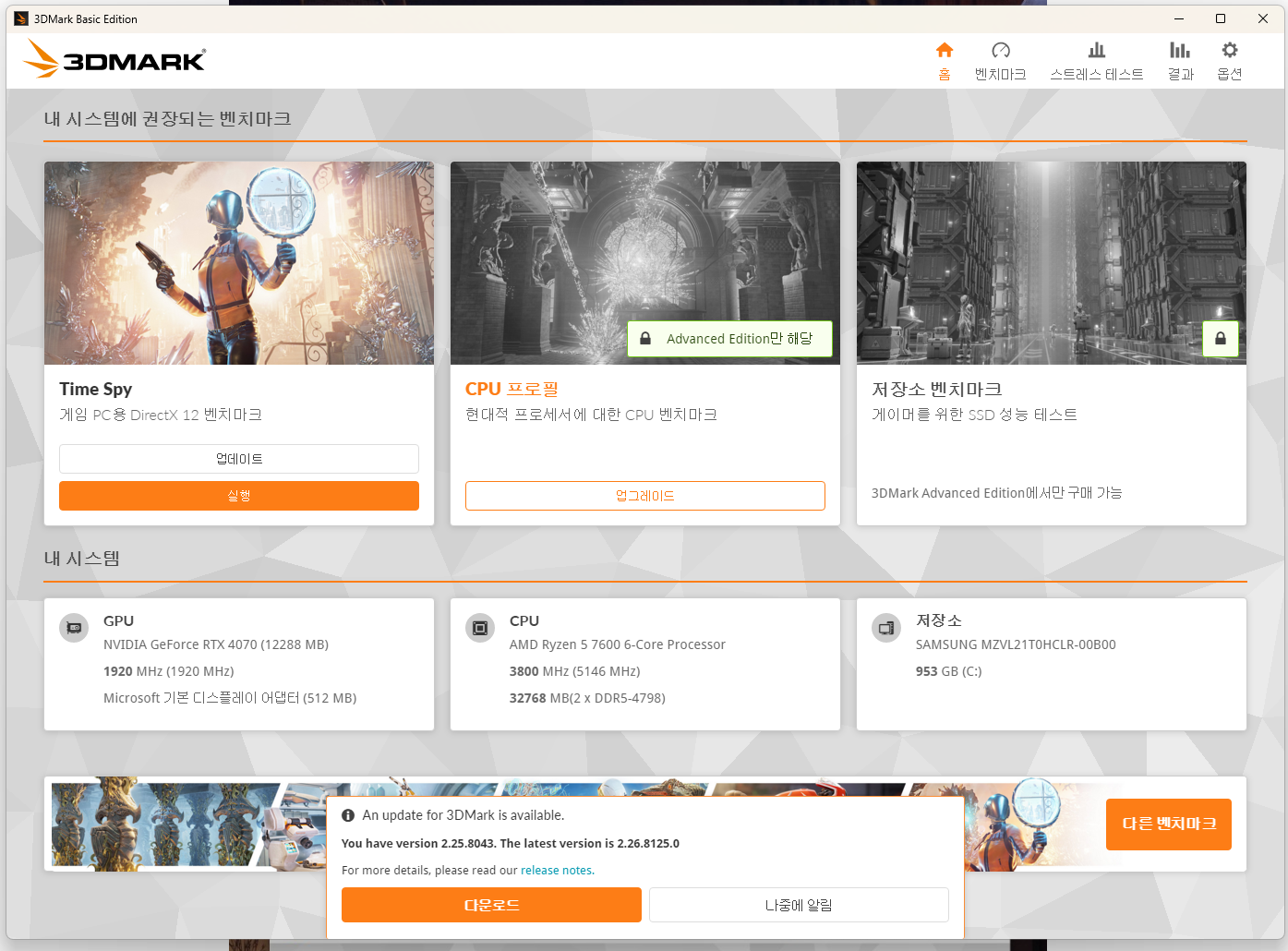This screenshot has width=1288, height=951.
Task: Click the 다른 벤치마크 button
Action: (x=1169, y=825)
